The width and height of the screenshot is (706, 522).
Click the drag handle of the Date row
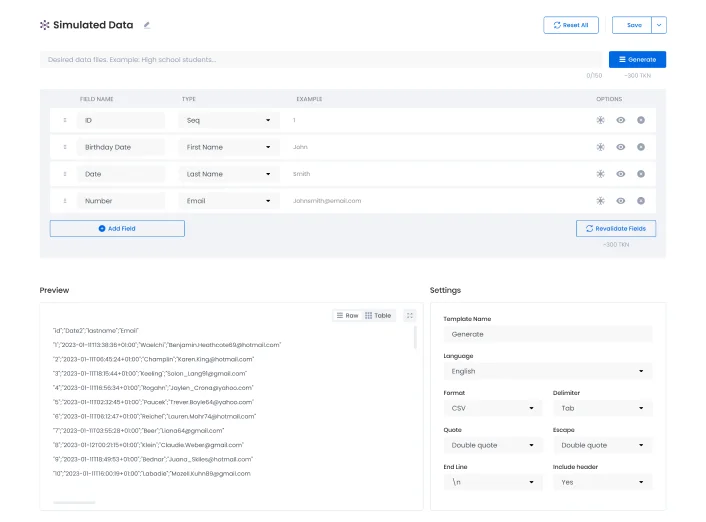65,174
